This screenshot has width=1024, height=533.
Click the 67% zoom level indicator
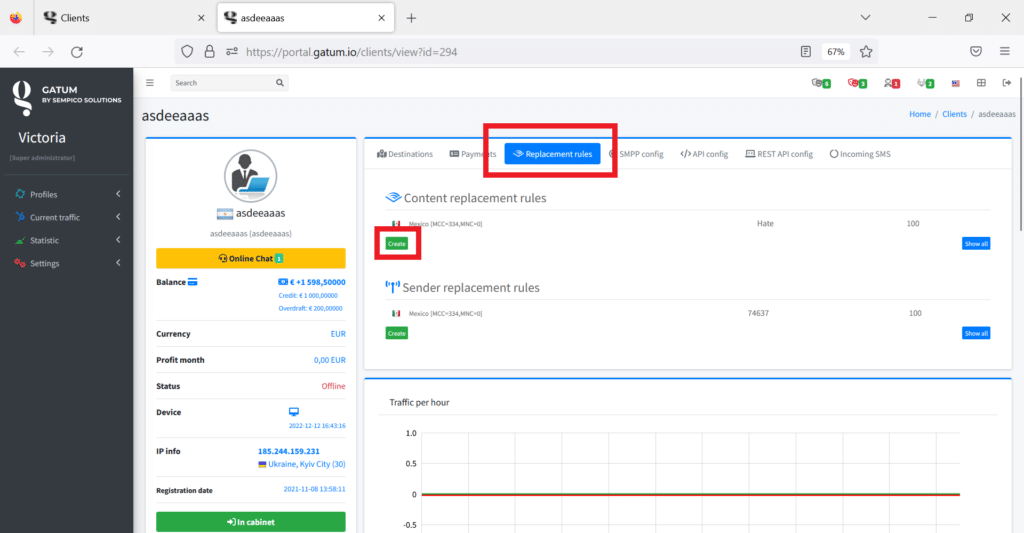(836, 52)
